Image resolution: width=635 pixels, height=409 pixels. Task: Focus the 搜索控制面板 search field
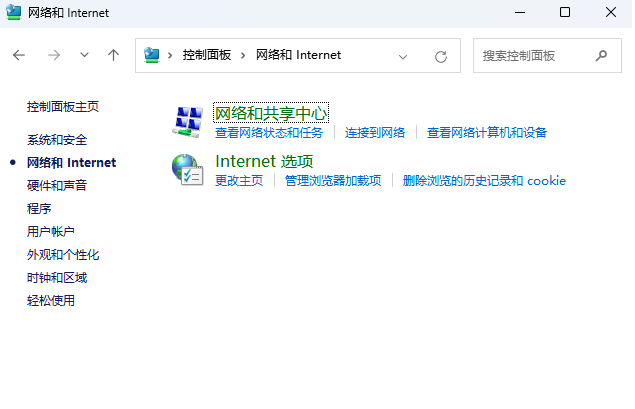(x=547, y=56)
